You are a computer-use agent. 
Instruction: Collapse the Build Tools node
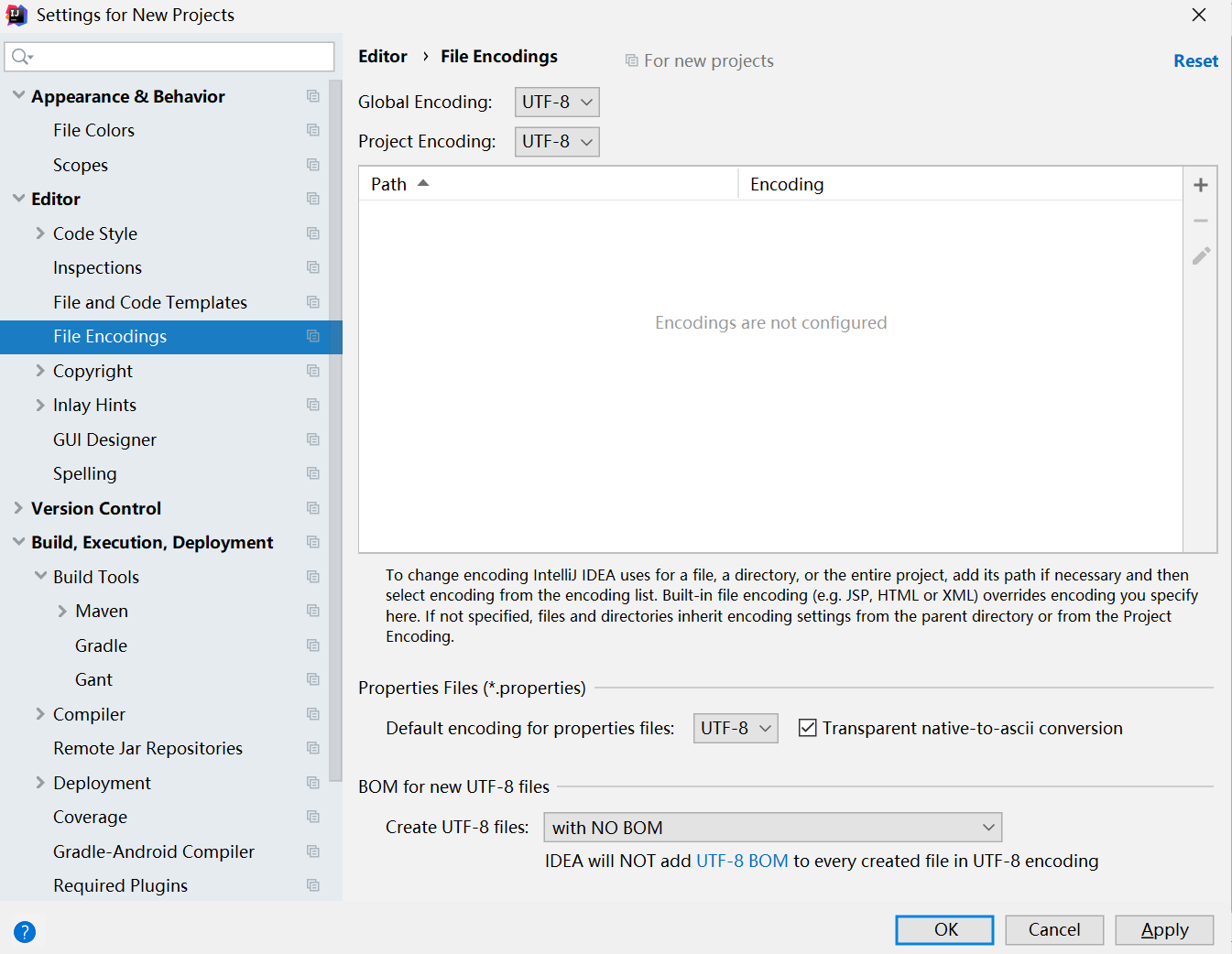[x=40, y=576]
